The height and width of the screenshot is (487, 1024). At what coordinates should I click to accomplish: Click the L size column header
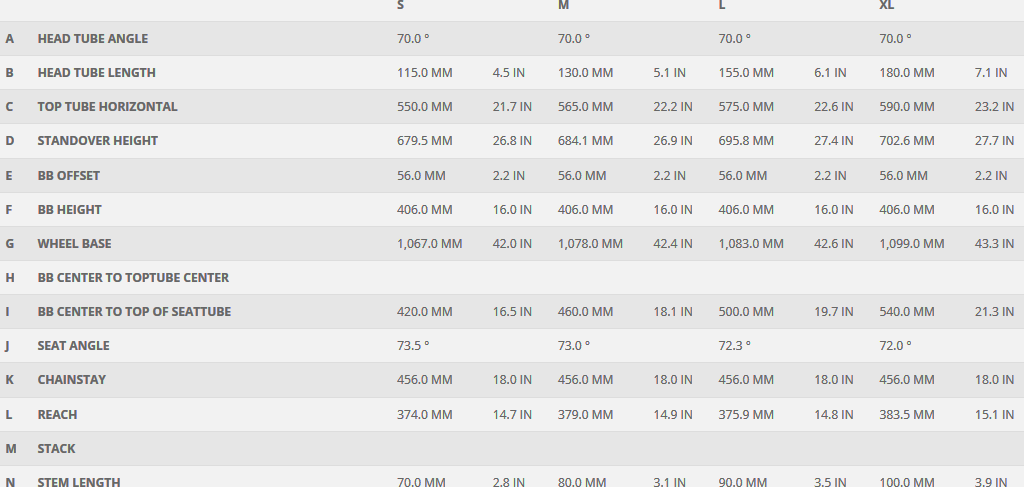pos(722,6)
